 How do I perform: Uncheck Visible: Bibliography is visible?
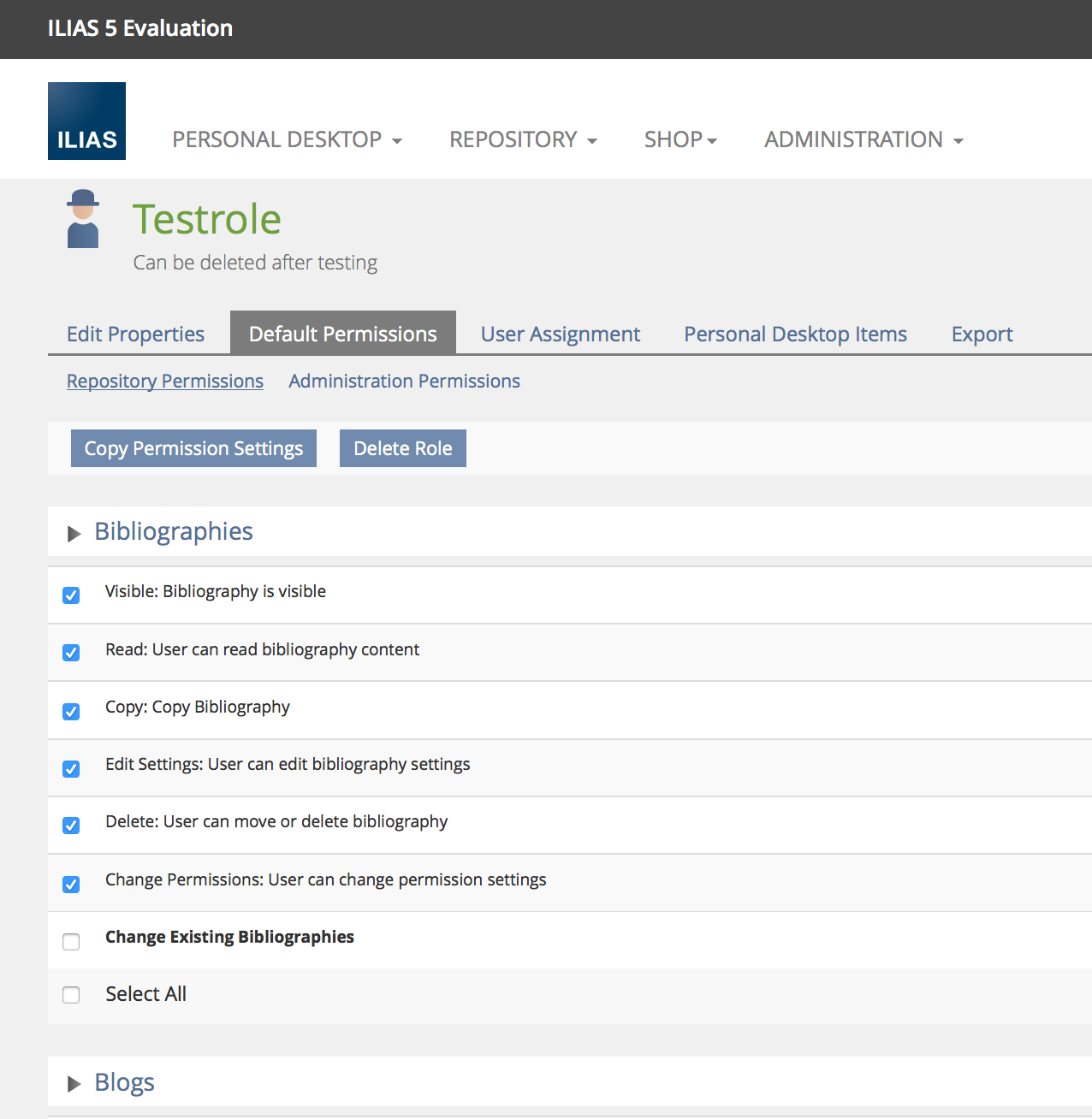(71, 595)
